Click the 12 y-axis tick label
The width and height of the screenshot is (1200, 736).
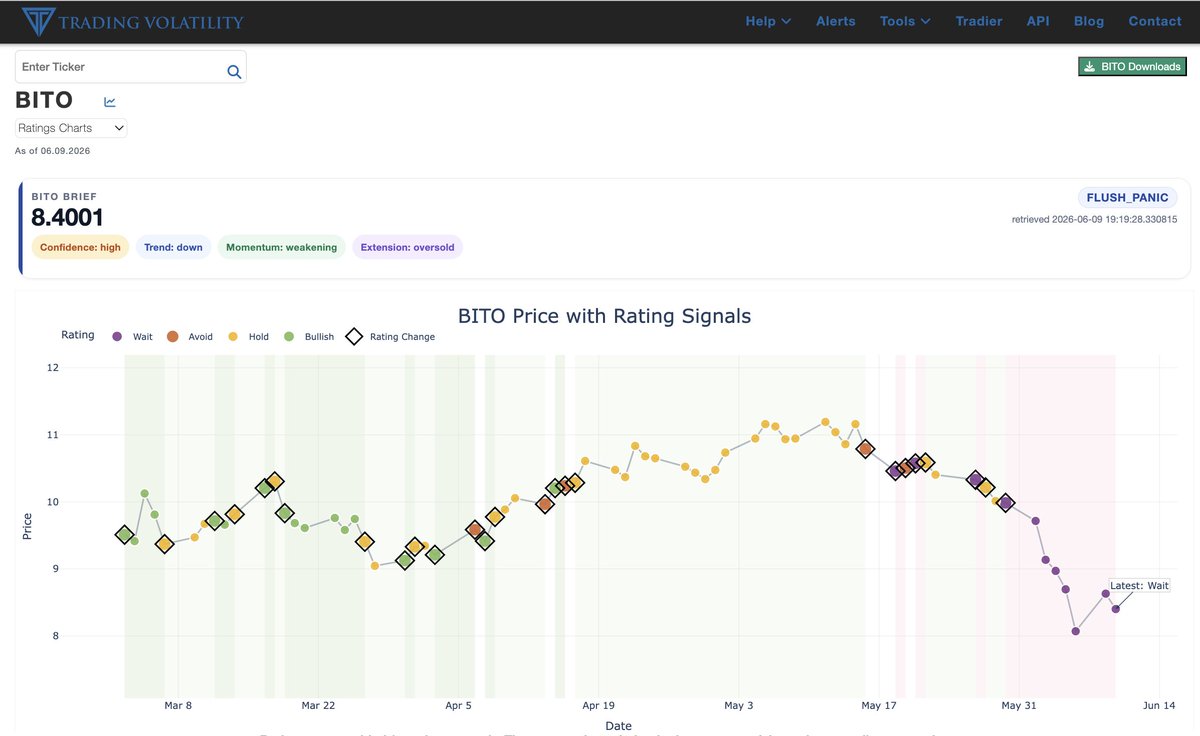click(52, 368)
